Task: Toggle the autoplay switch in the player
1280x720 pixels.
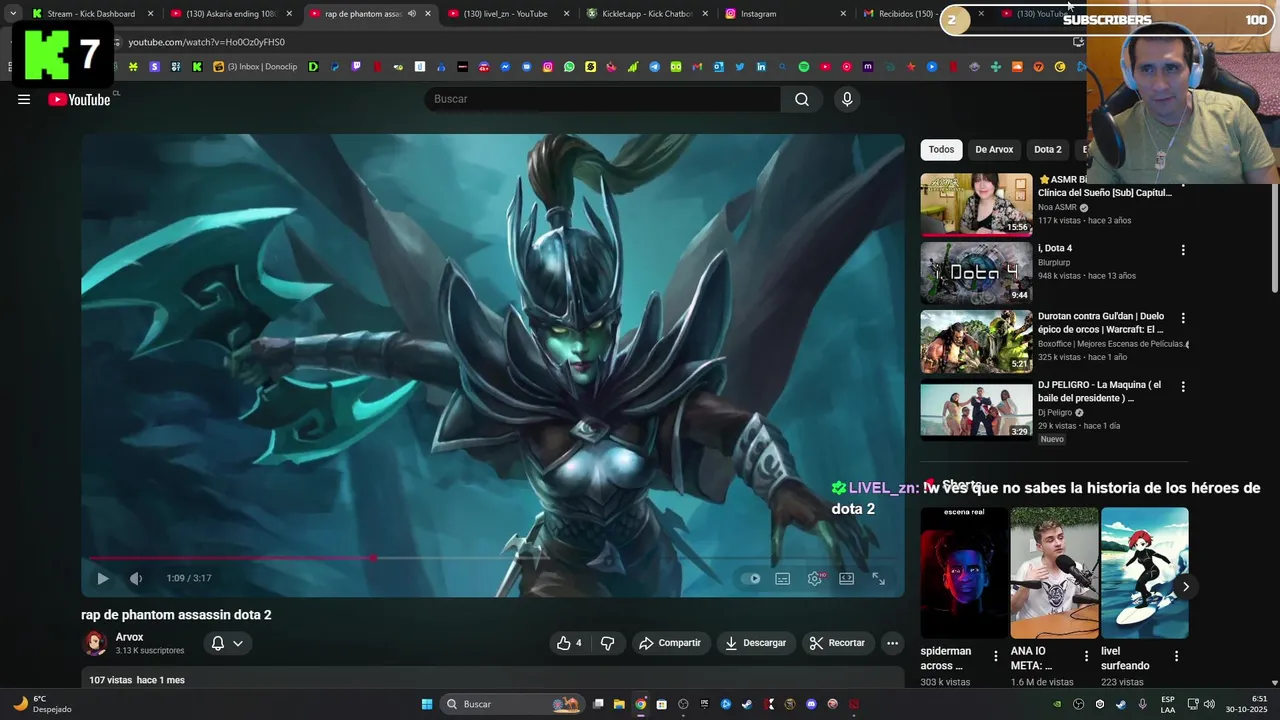Action: click(750, 578)
